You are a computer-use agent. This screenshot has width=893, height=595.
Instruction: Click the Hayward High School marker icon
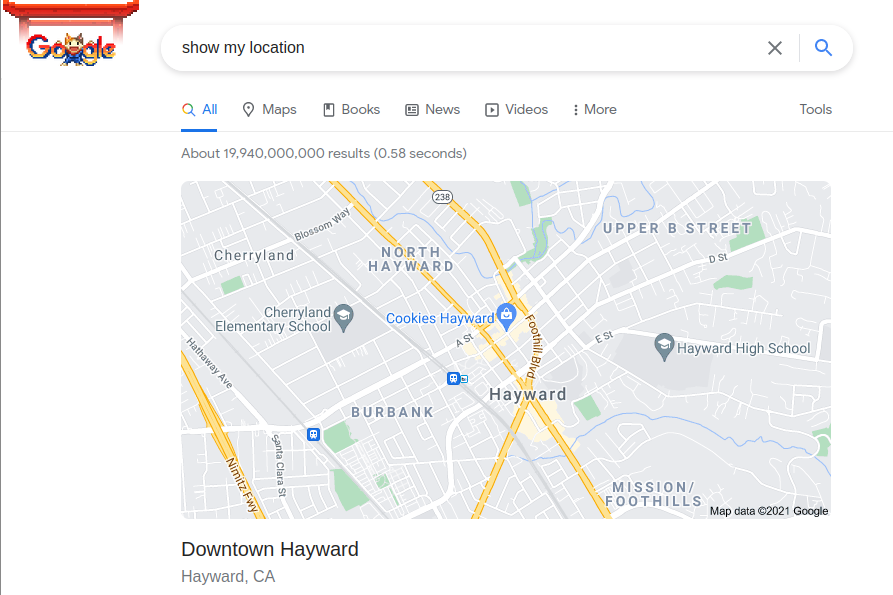tap(663, 346)
